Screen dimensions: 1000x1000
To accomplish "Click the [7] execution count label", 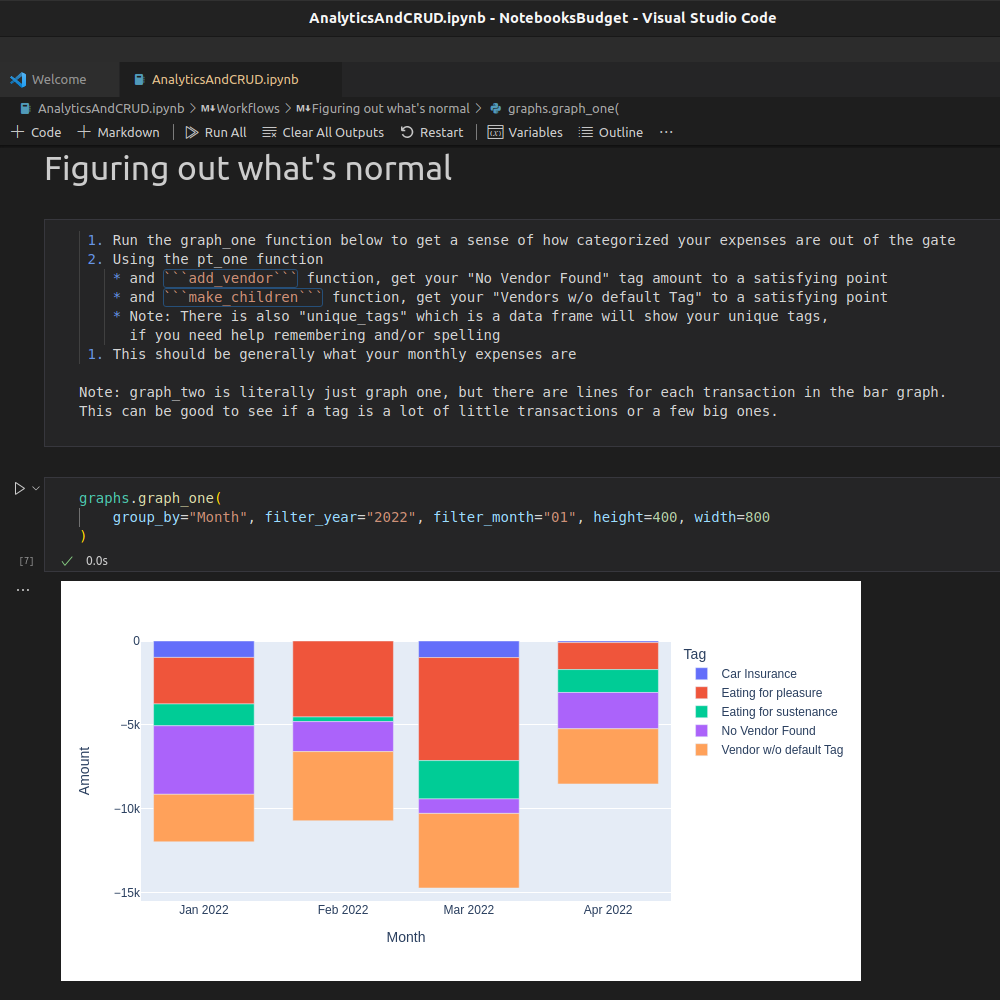I will coord(26,561).
